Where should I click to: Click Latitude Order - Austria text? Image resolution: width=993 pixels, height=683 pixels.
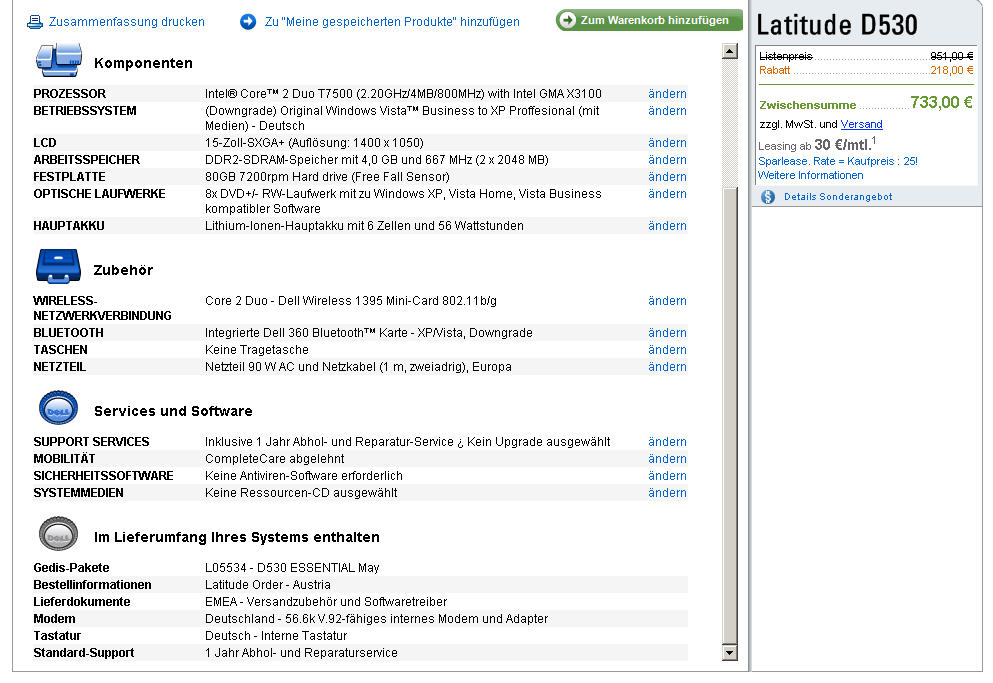click(x=267, y=585)
